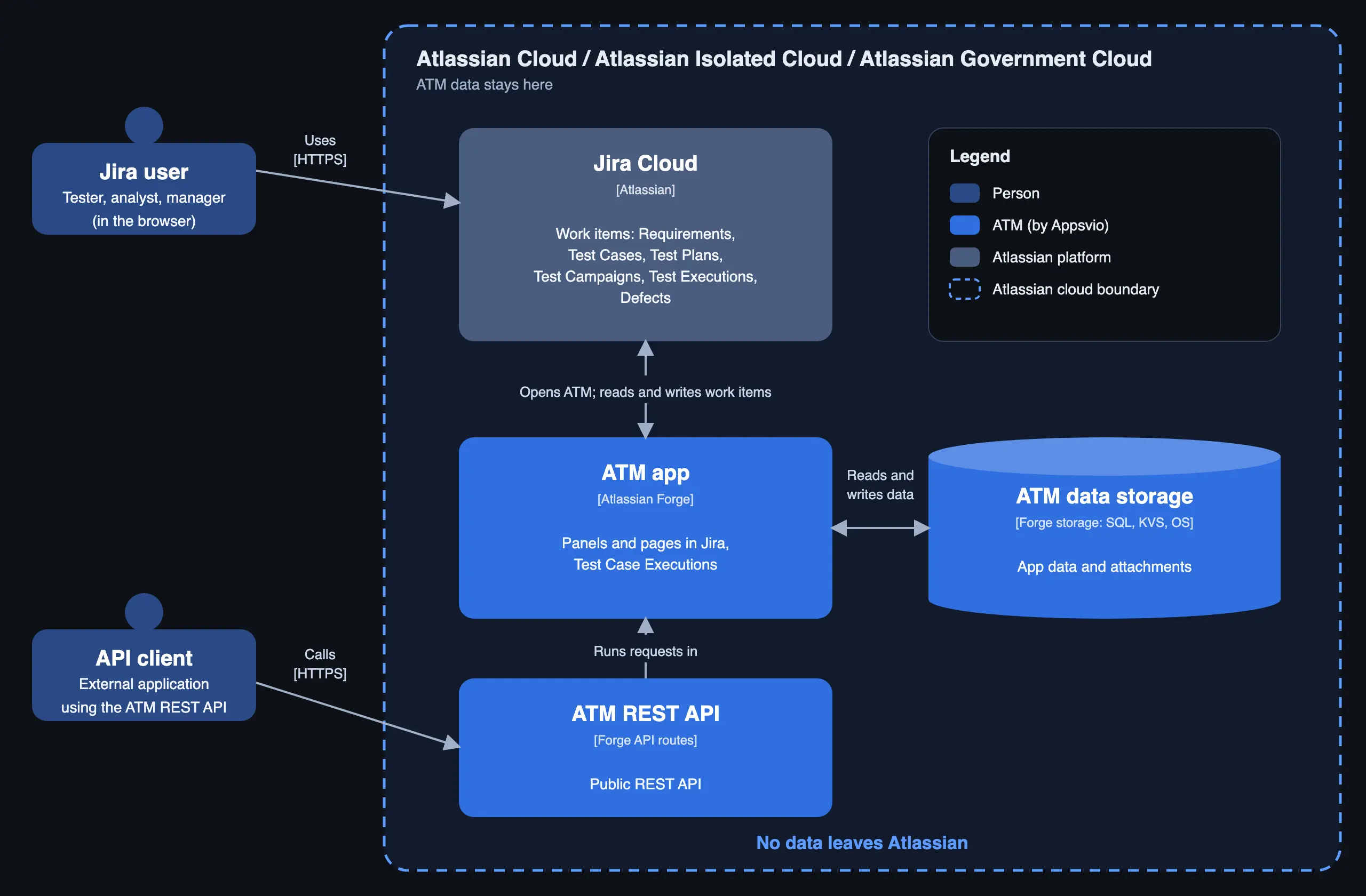Click the 'Defects' text in Jira Cloud
This screenshot has width=1366, height=896.
click(x=645, y=298)
